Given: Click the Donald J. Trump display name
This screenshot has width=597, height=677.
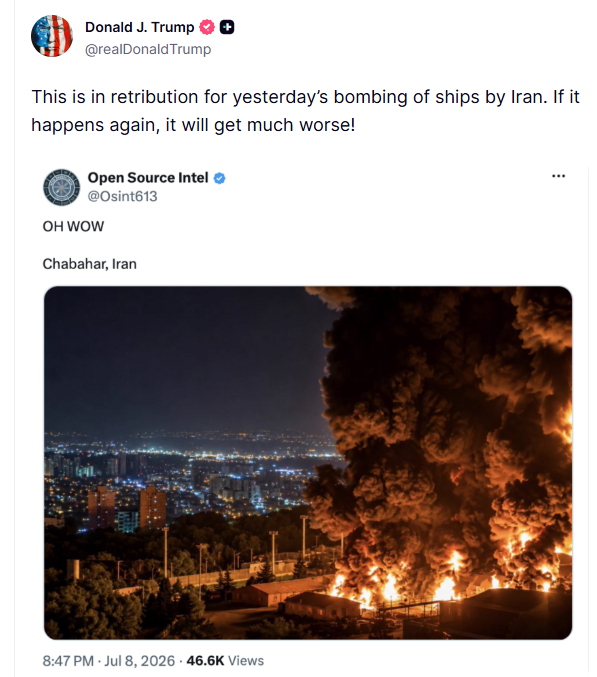Looking at the screenshot, I should tap(139, 27).
